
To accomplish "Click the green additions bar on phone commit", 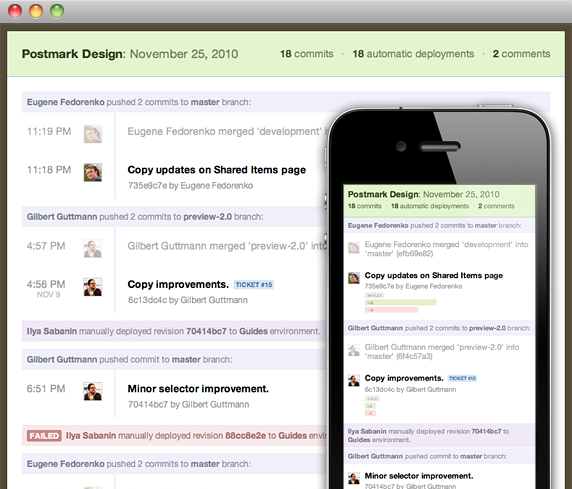I will (x=401, y=303).
